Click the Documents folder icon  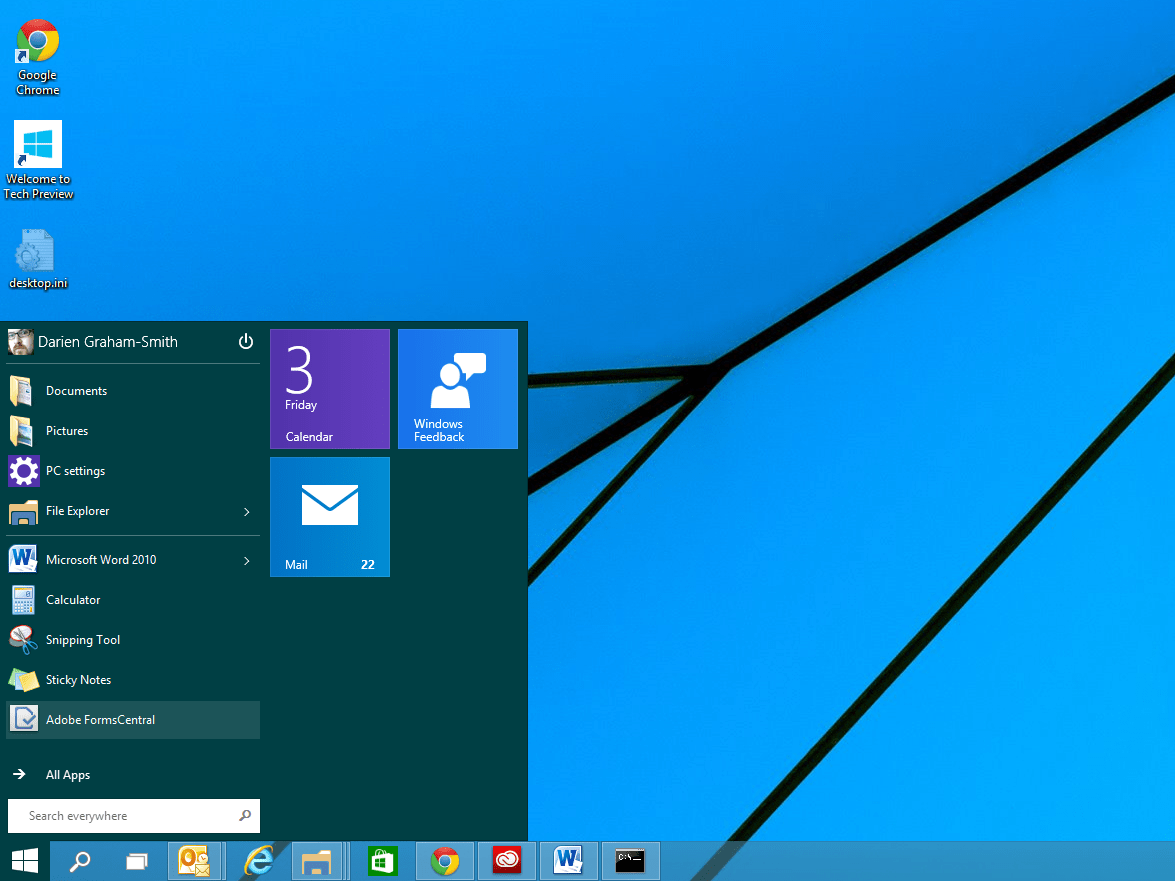[22, 391]
